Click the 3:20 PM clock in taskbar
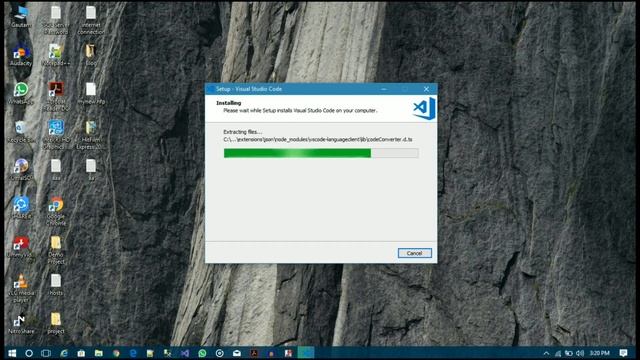Viewport: 640px width, 360px height. coord(600,353)
